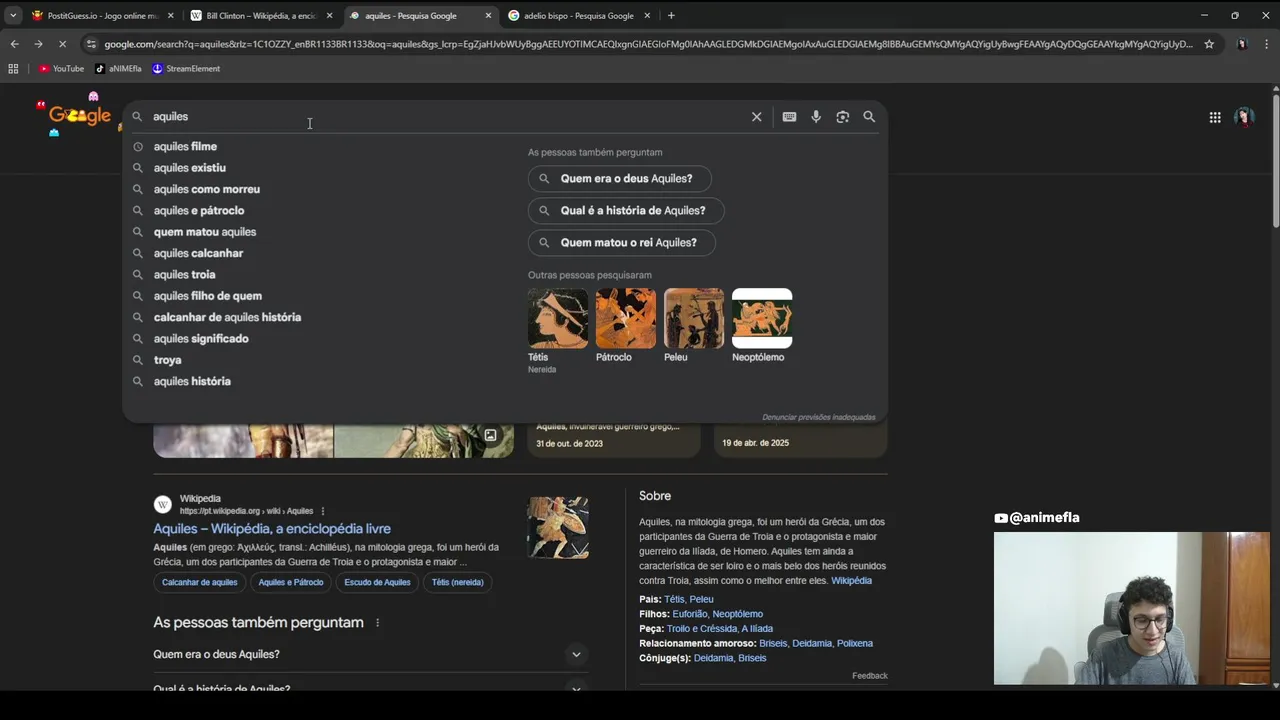Switch to adelio bispo Pesquisa Google tab

pyautogui.click(x=579, y=15)
